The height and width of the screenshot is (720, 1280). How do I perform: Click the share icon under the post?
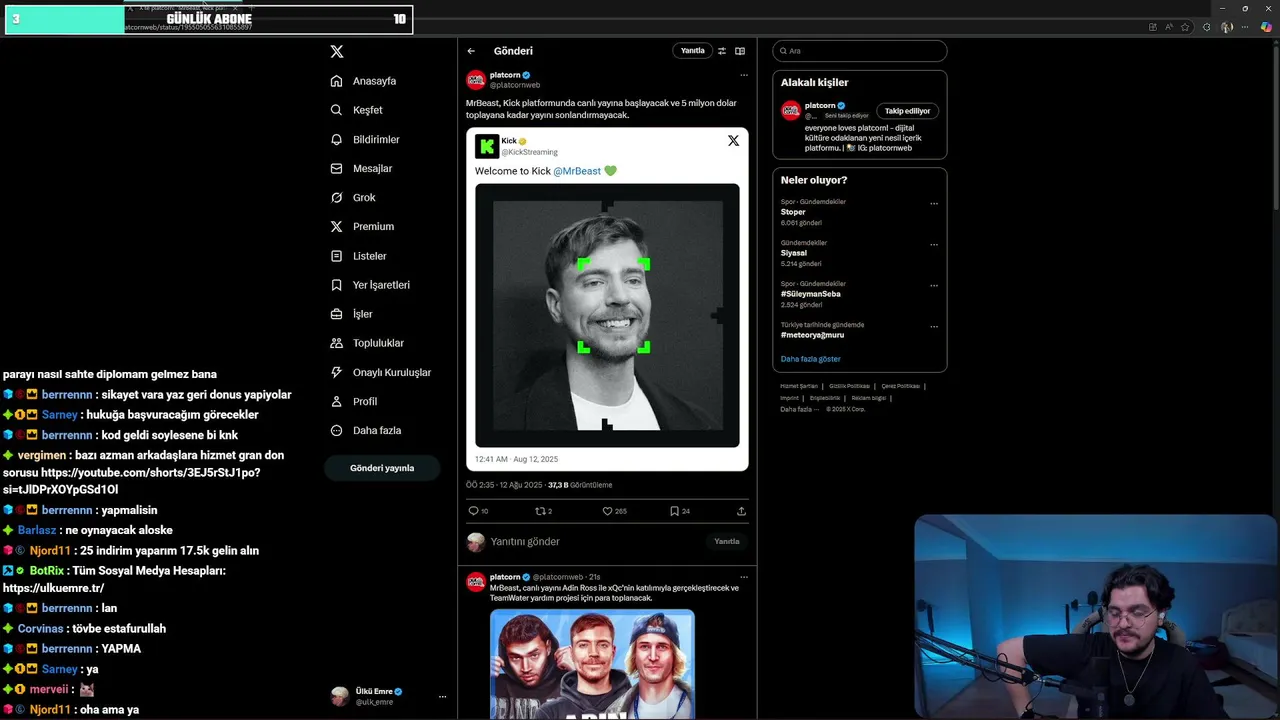(x=741, y=511)
